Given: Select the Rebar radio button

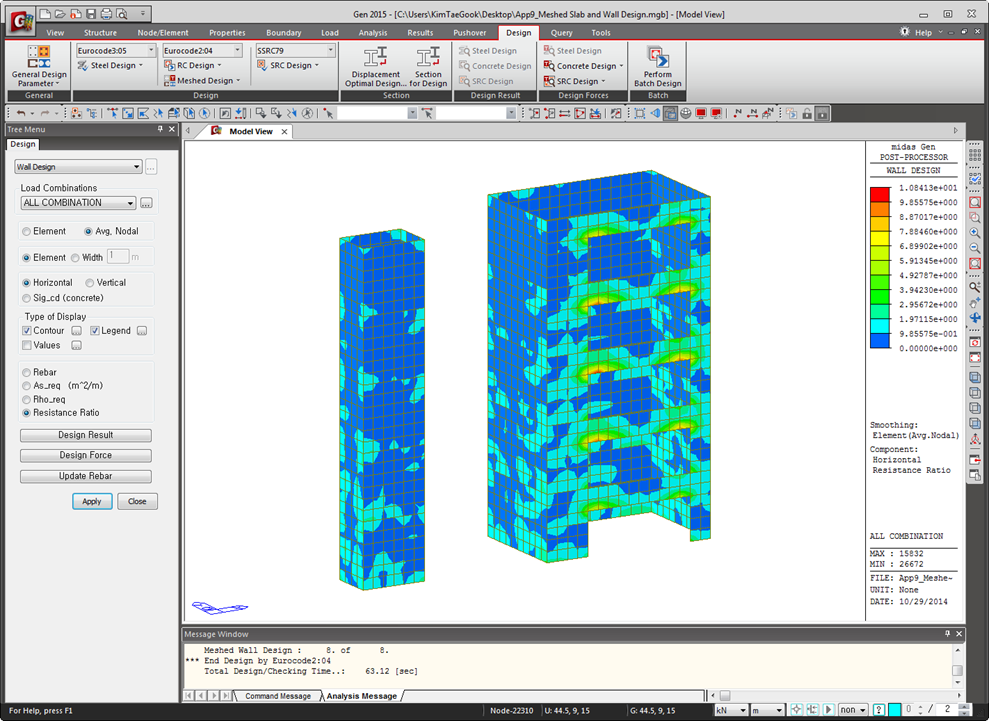Looking at the screenshot, I should click(x=26, y=372).
